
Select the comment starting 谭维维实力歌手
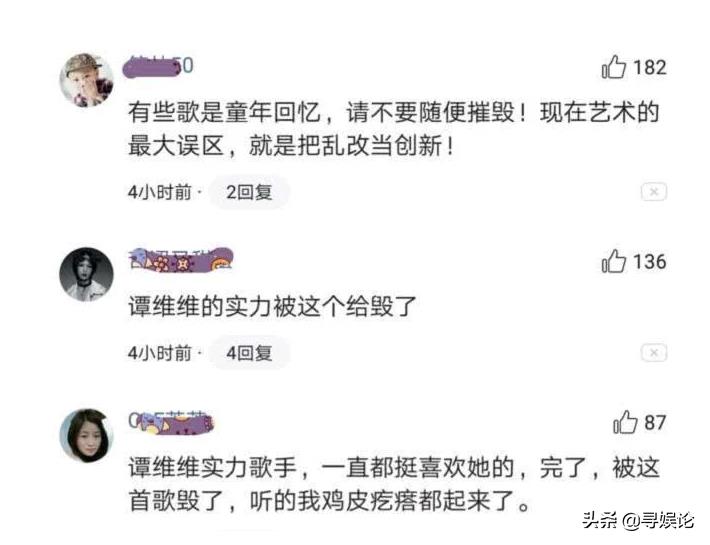tap(393, 484)
